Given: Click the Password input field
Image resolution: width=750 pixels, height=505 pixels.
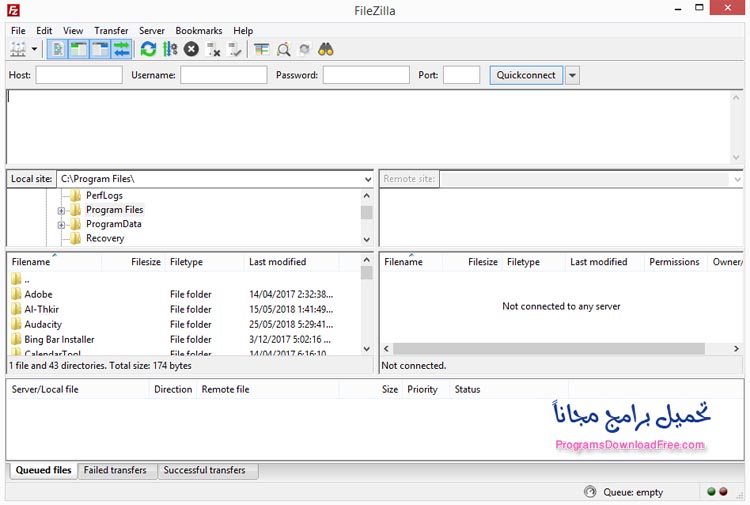Looking at the screenshot, I should coord(366,75).
